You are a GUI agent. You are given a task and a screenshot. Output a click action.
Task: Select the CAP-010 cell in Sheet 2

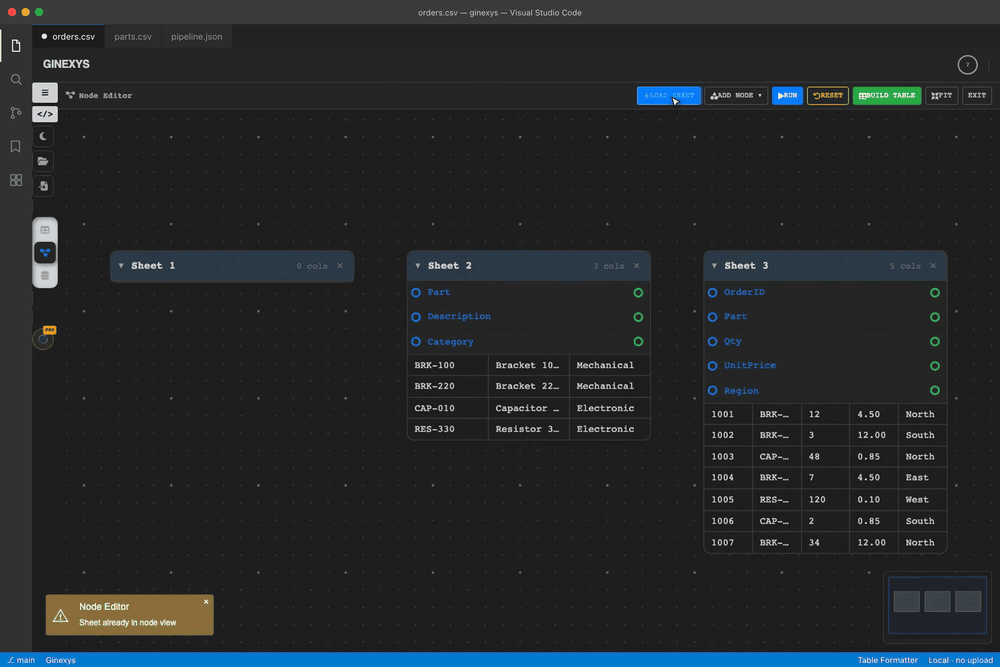pos(448,408)
